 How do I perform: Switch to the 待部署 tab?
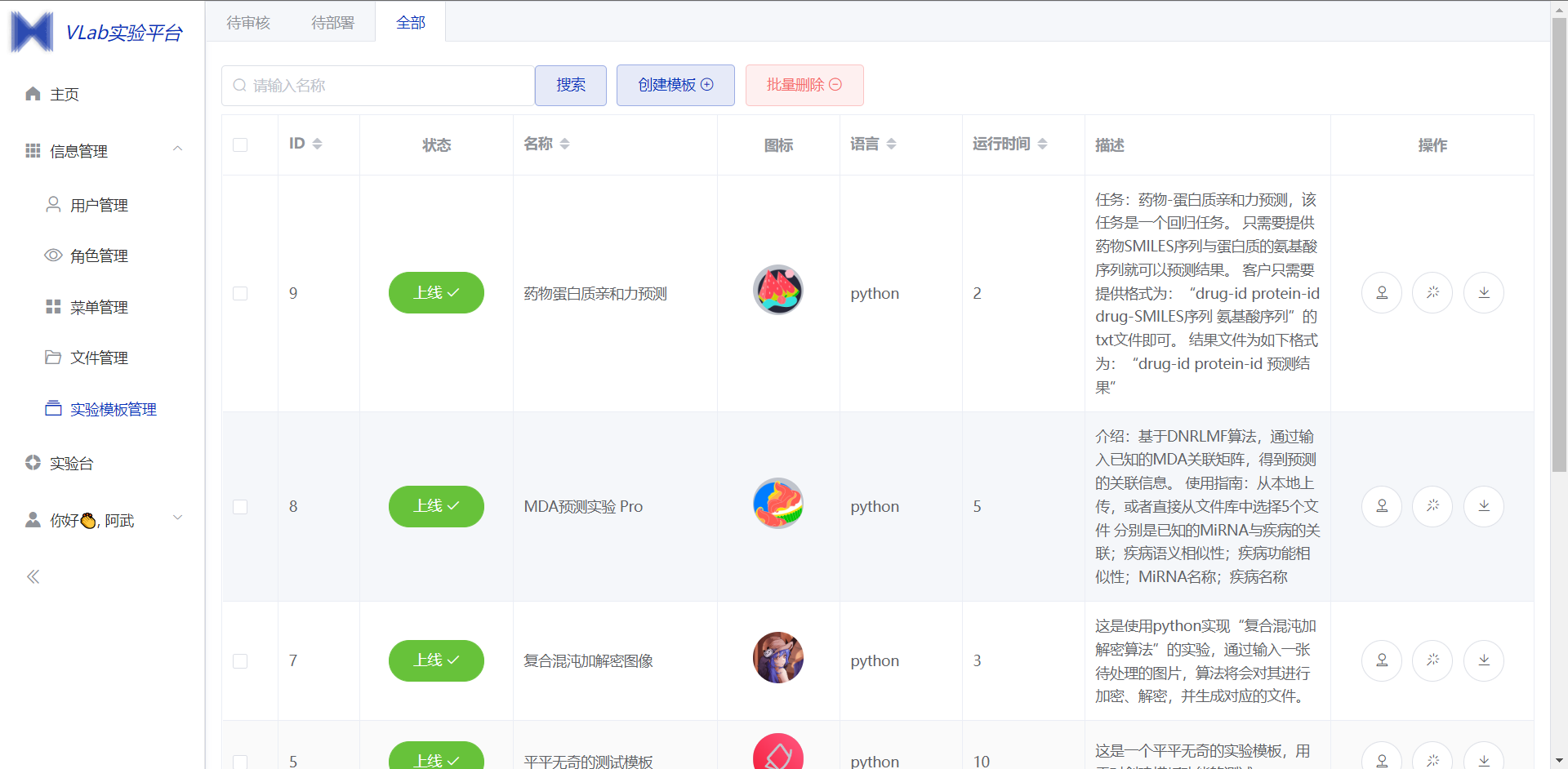[x=333, y=22]
